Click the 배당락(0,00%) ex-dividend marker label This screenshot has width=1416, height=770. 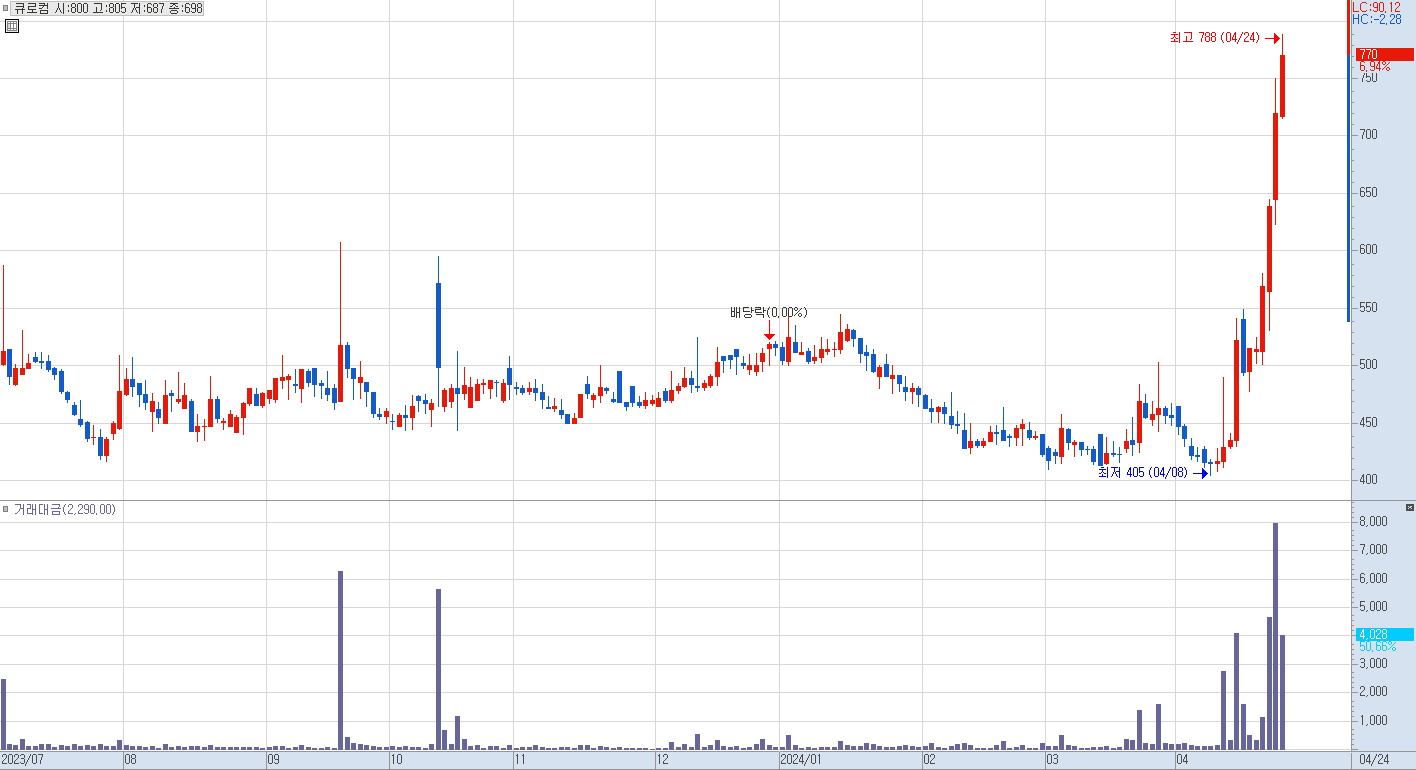pyautogui.click(x=768, y=313)
